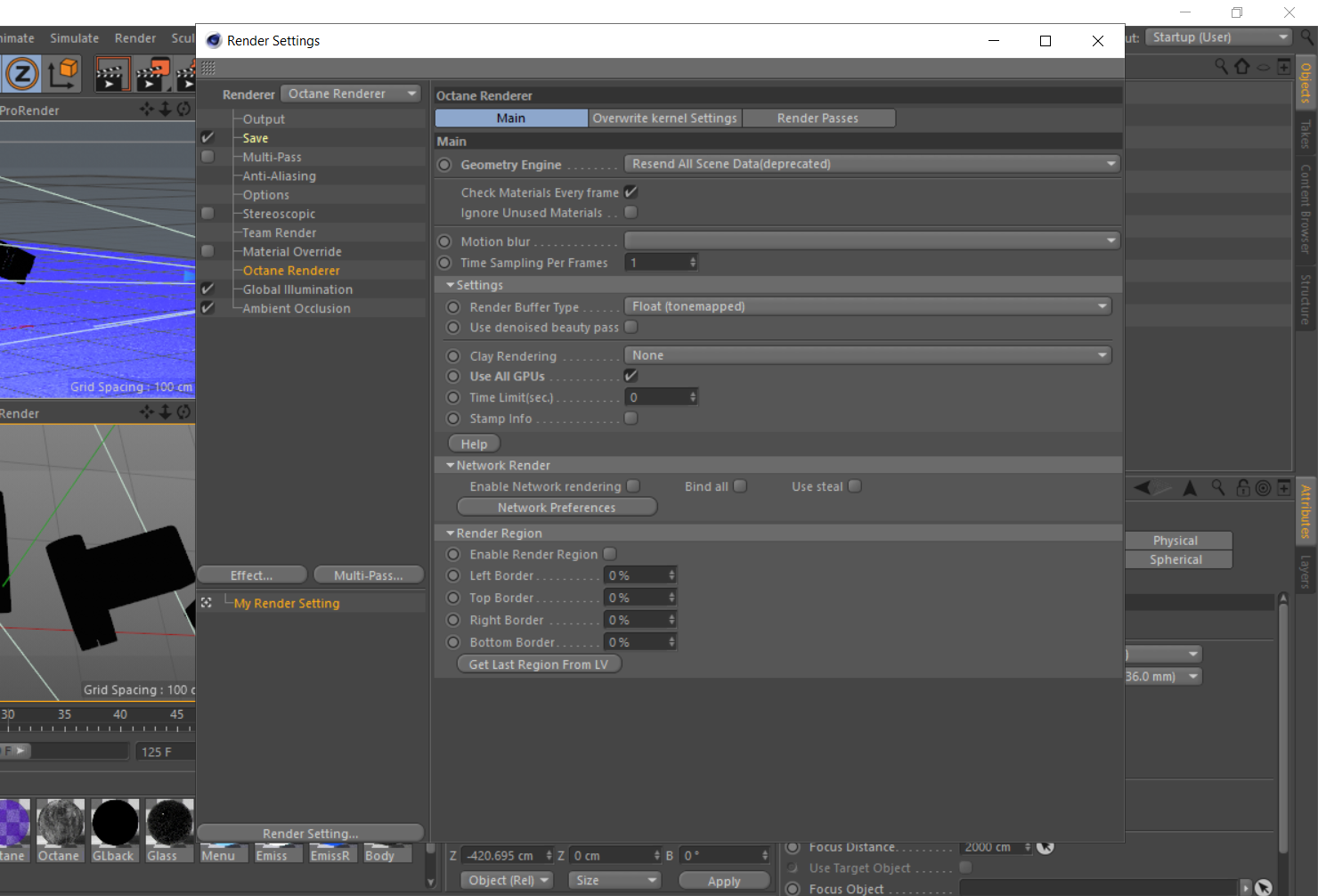Click the Render to Picture Viewer clapperboard
The image size is (1318, 896).
pyautogui.click(x=153, y=74)
